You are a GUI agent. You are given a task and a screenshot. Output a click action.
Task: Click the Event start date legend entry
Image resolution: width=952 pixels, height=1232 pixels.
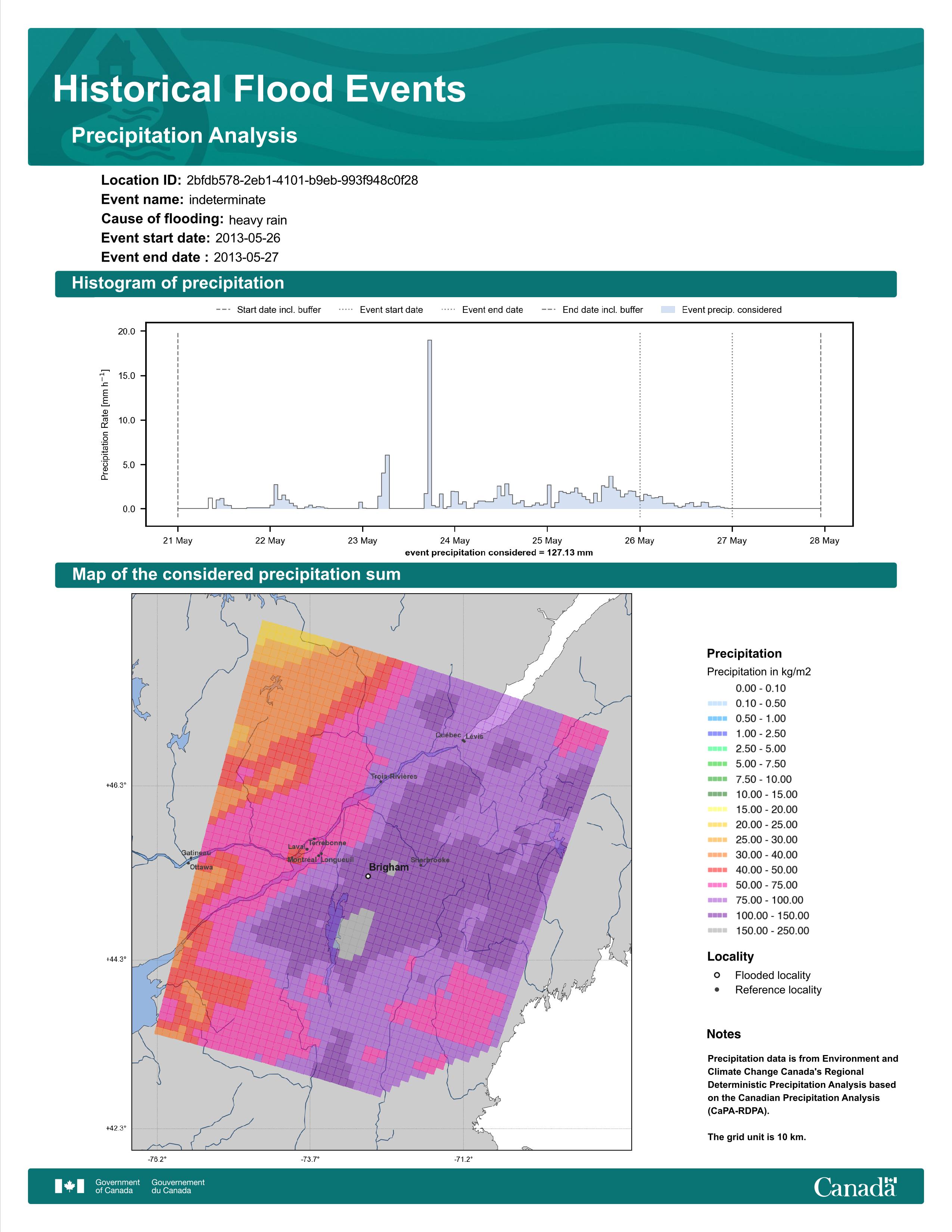coord(381,310)
